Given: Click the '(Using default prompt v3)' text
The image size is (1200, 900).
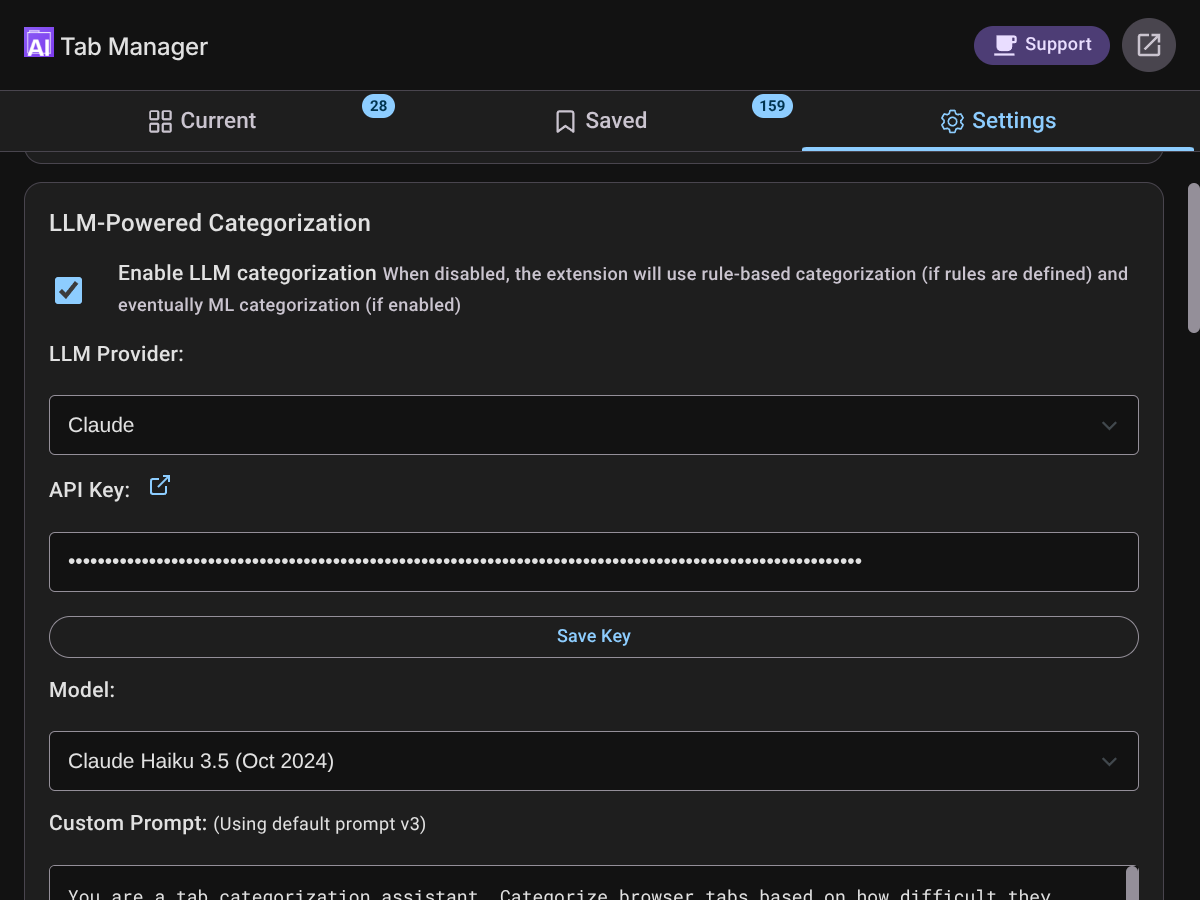Looking at the screenshot, I should click(319, 825).
